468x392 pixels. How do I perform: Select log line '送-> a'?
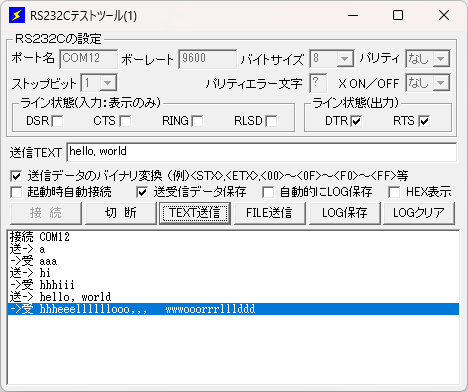coord(233,249)
